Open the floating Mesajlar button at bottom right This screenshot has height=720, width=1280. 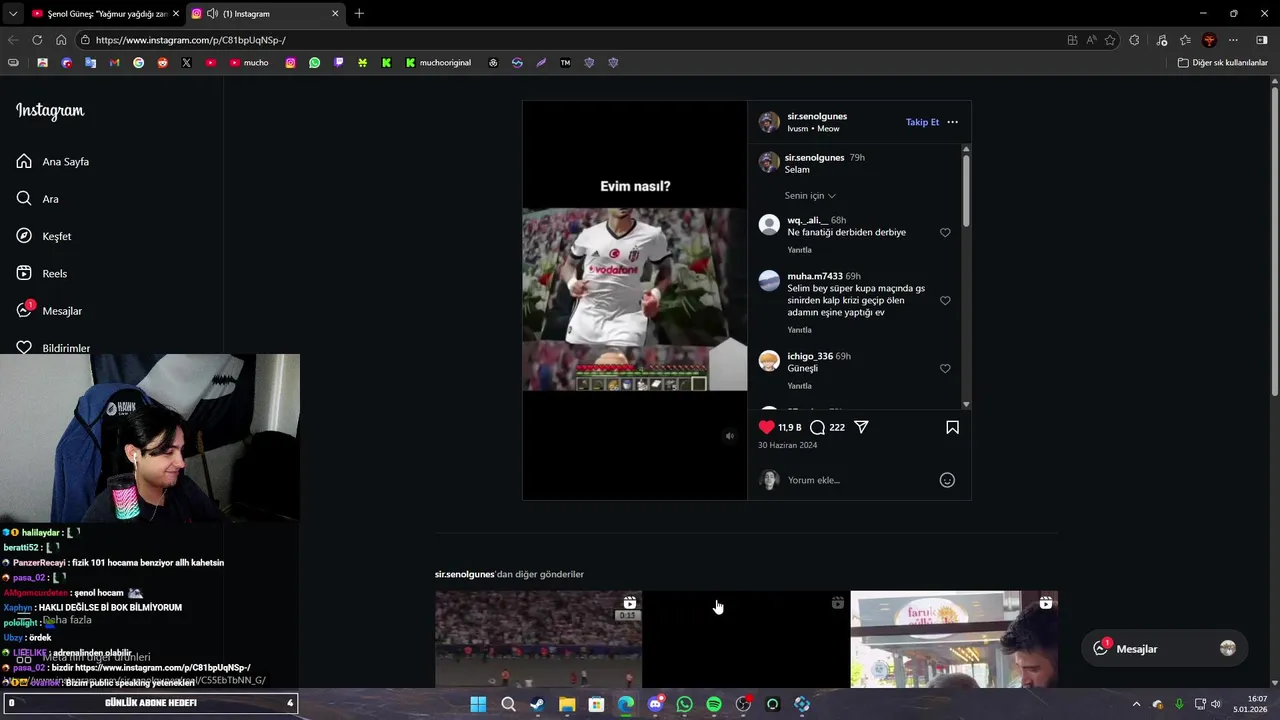click(1165, 649)
